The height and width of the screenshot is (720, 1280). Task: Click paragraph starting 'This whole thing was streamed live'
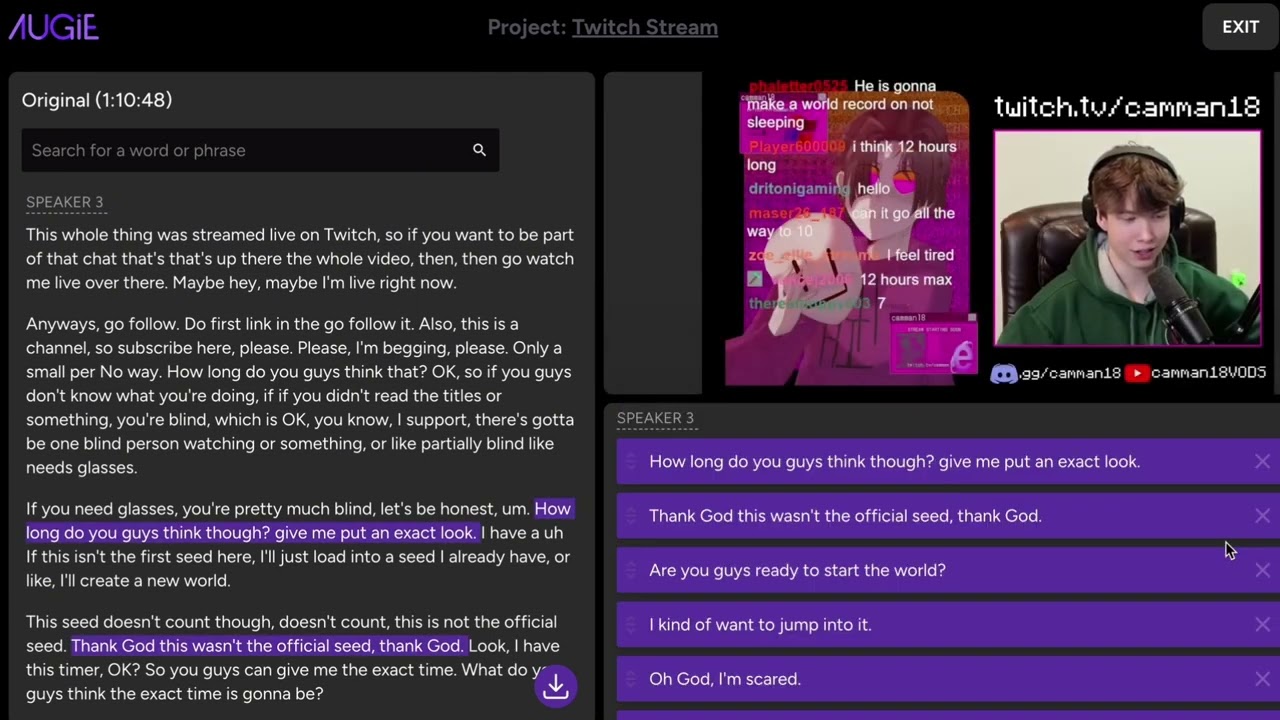(x=300, y=259)
